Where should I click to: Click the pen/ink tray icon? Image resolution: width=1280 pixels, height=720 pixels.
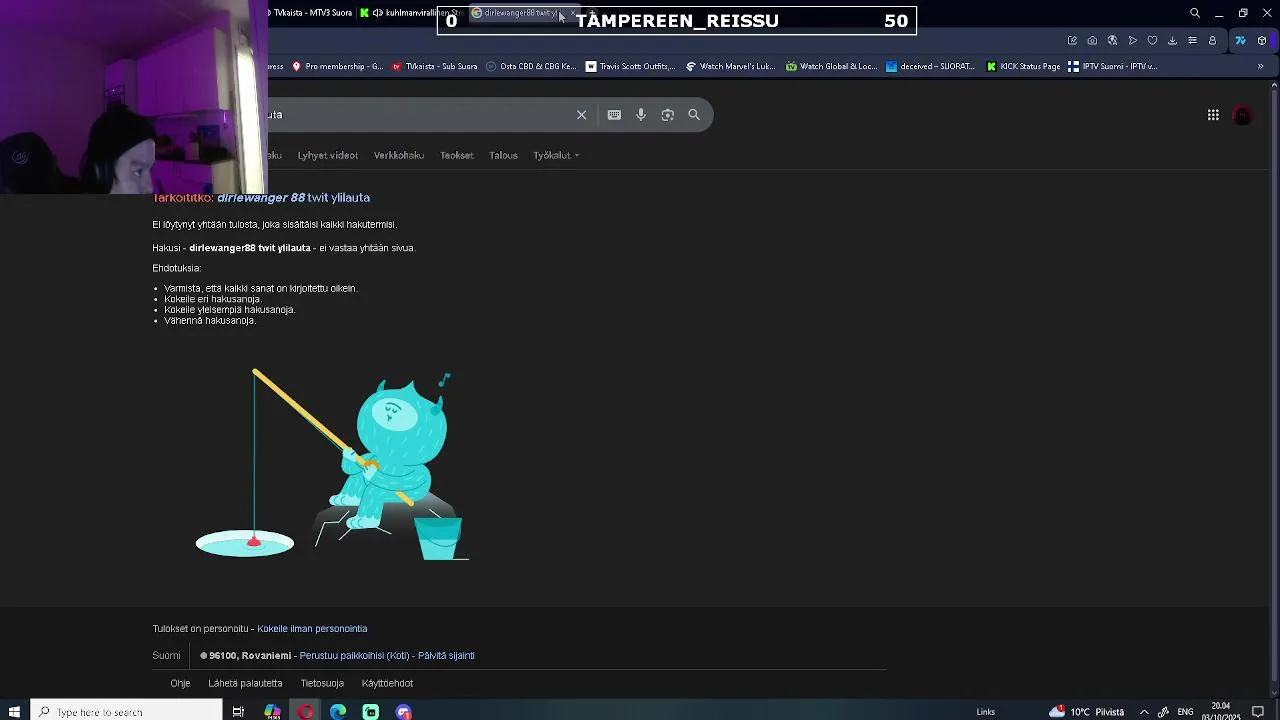[x=1164, y=712]
